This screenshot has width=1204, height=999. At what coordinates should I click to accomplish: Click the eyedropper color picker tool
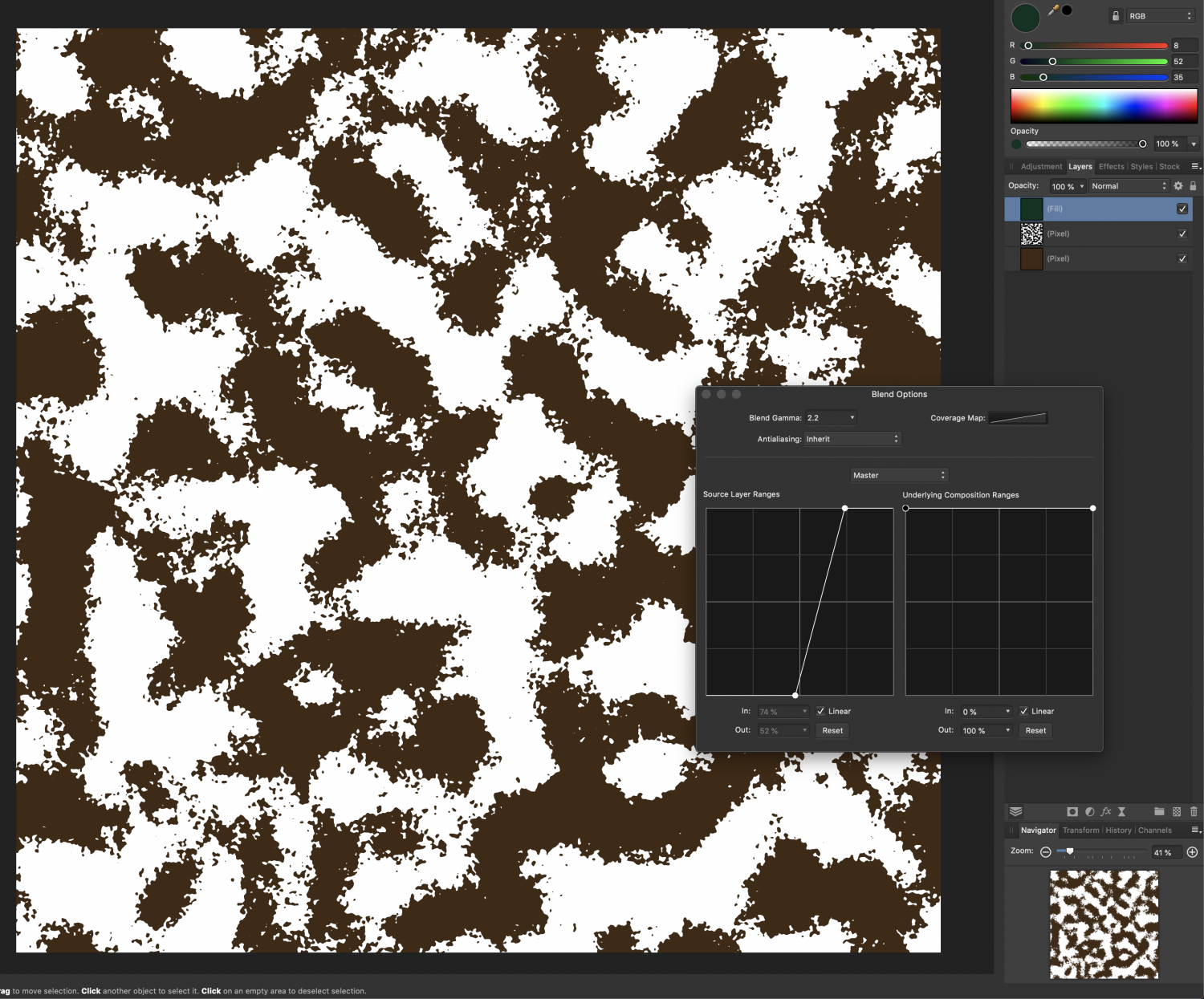1053,10
